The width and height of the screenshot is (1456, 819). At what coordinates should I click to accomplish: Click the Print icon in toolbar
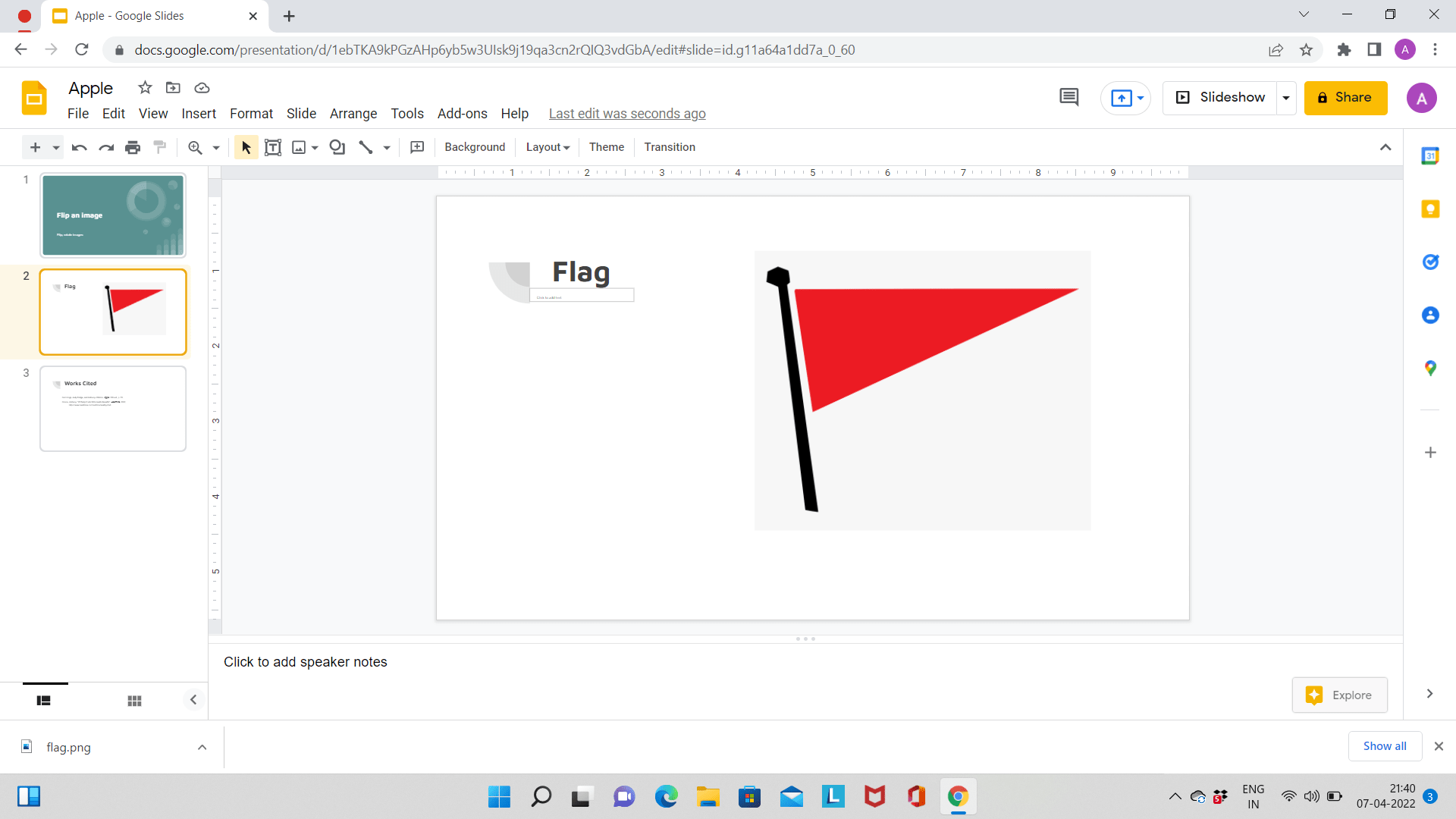132,148
